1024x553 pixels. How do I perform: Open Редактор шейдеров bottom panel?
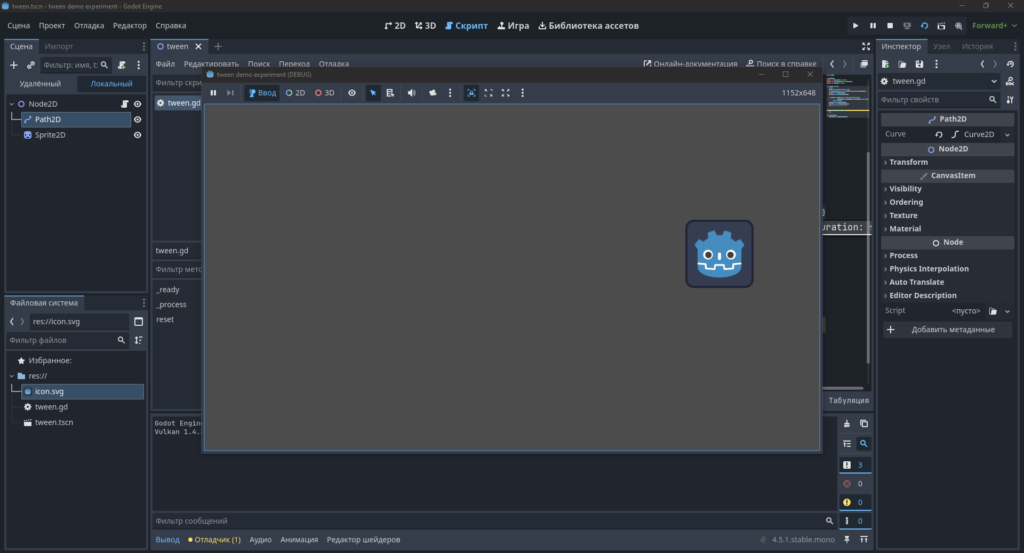pyautogui.click(x=363, y=540)
